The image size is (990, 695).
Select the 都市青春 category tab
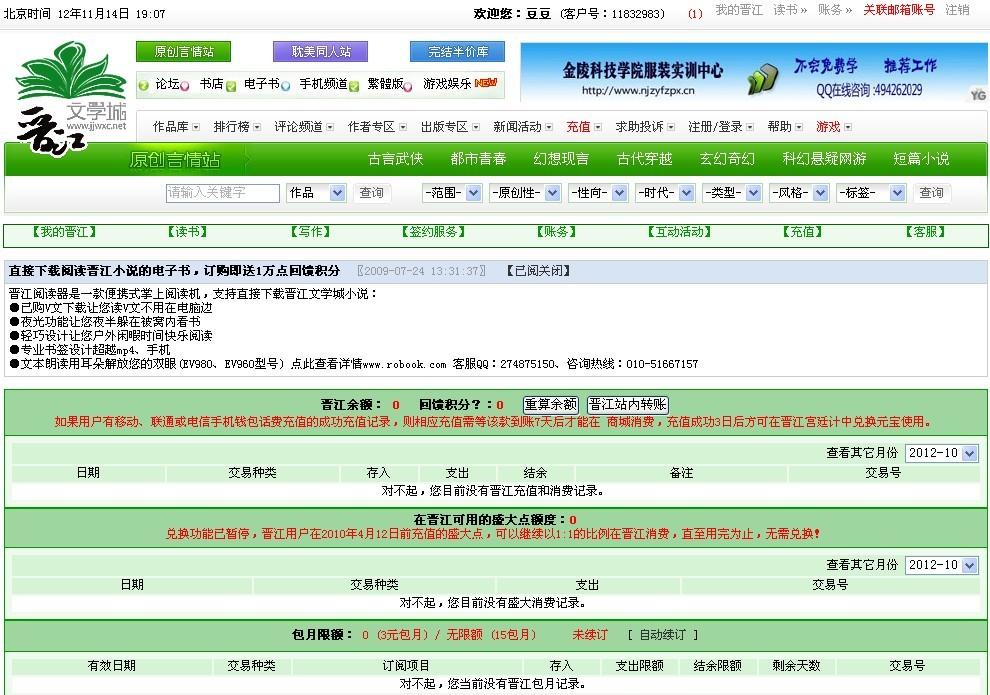pos(478,159)
